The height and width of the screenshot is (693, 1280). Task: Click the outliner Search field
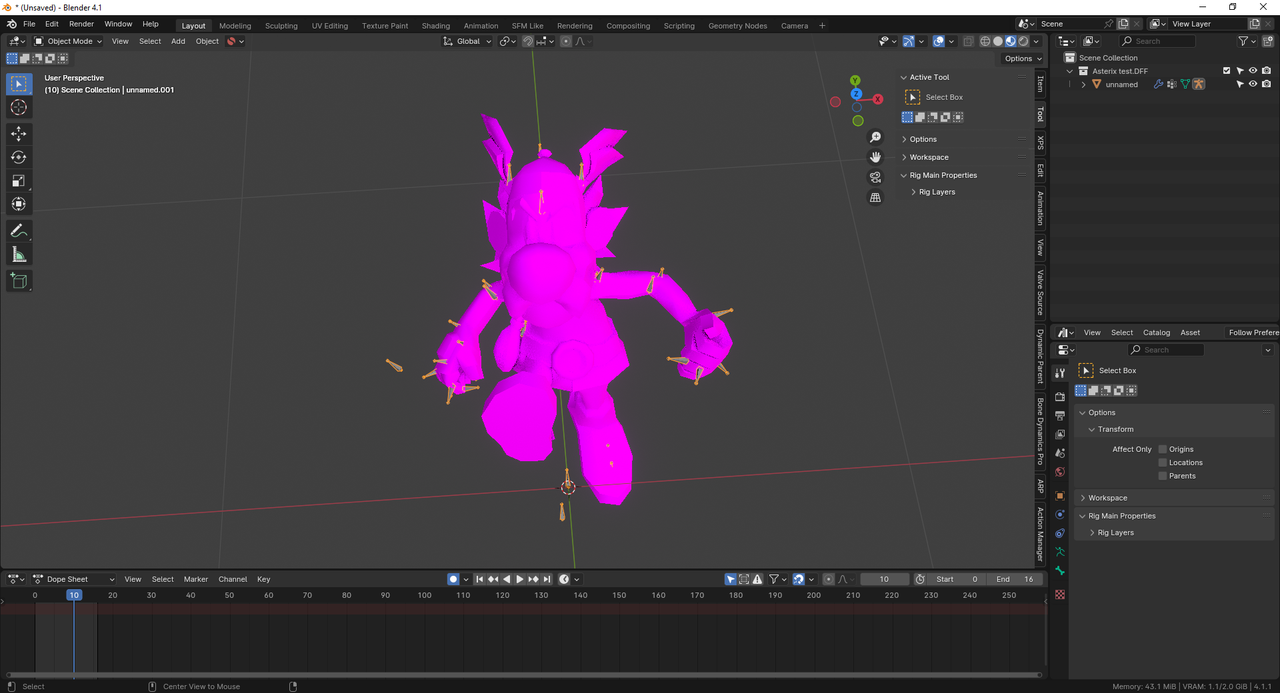(x=1157, y=41)
